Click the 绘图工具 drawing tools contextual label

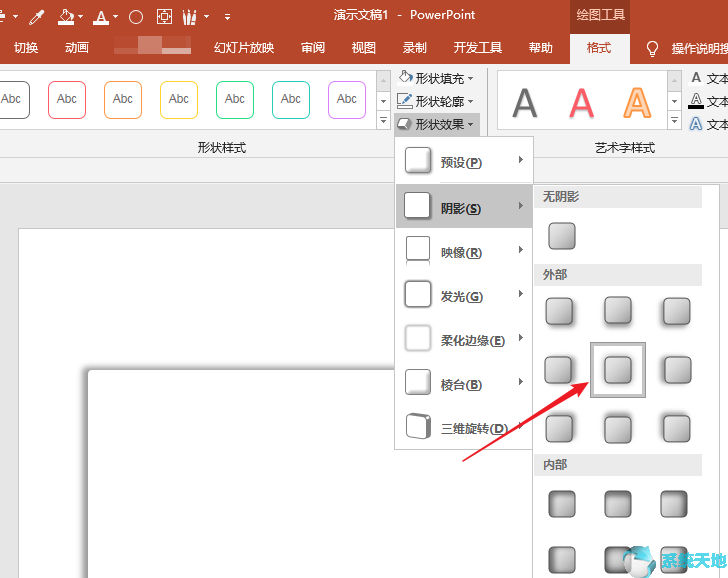(600, 15)
